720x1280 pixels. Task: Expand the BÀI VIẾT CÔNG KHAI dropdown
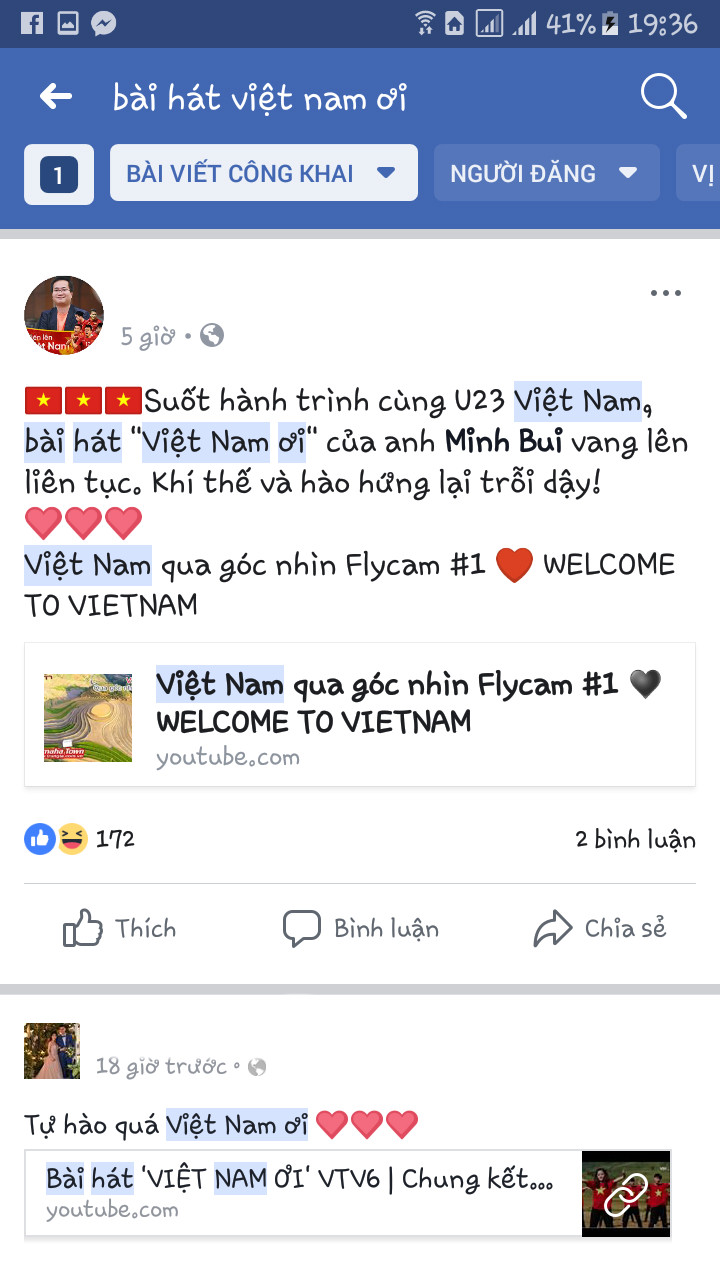click(264, 173)
